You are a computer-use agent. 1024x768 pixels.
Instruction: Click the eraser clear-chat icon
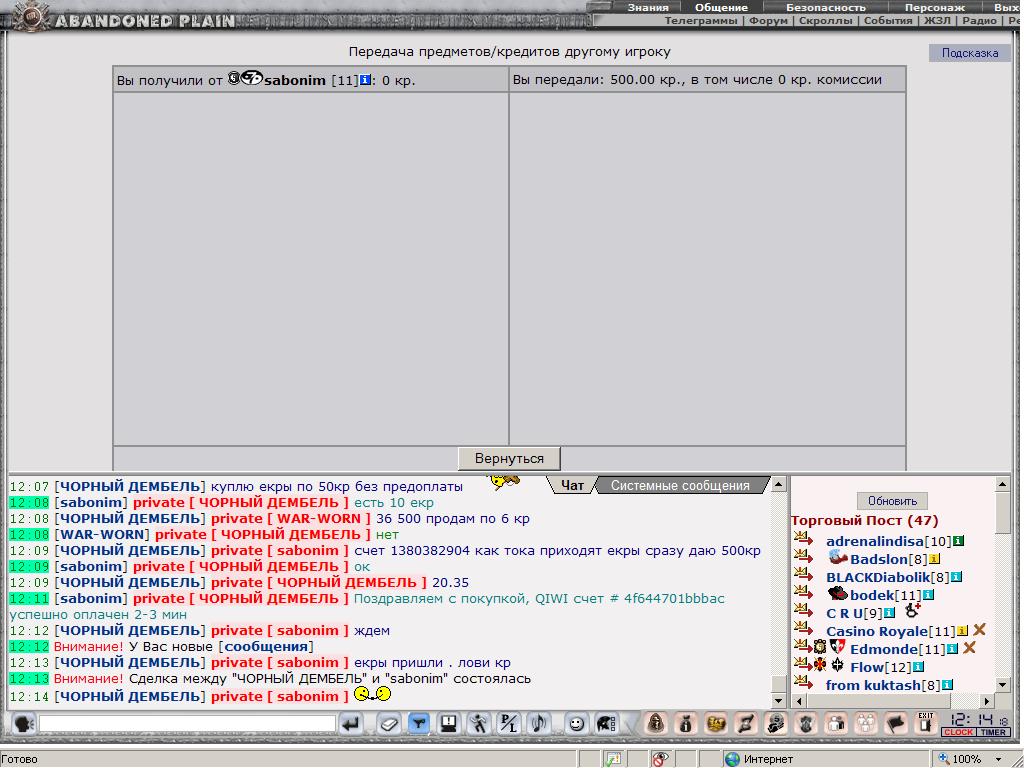(389, 724)
